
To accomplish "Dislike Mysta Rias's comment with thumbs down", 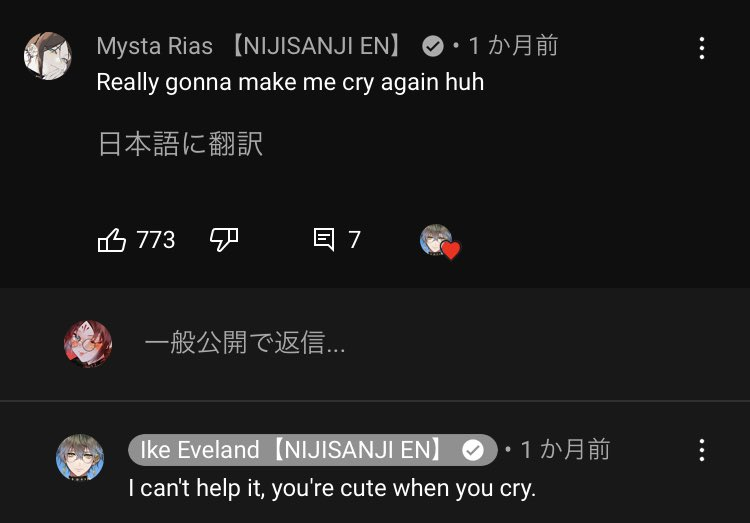I will [x=224, y=240].
